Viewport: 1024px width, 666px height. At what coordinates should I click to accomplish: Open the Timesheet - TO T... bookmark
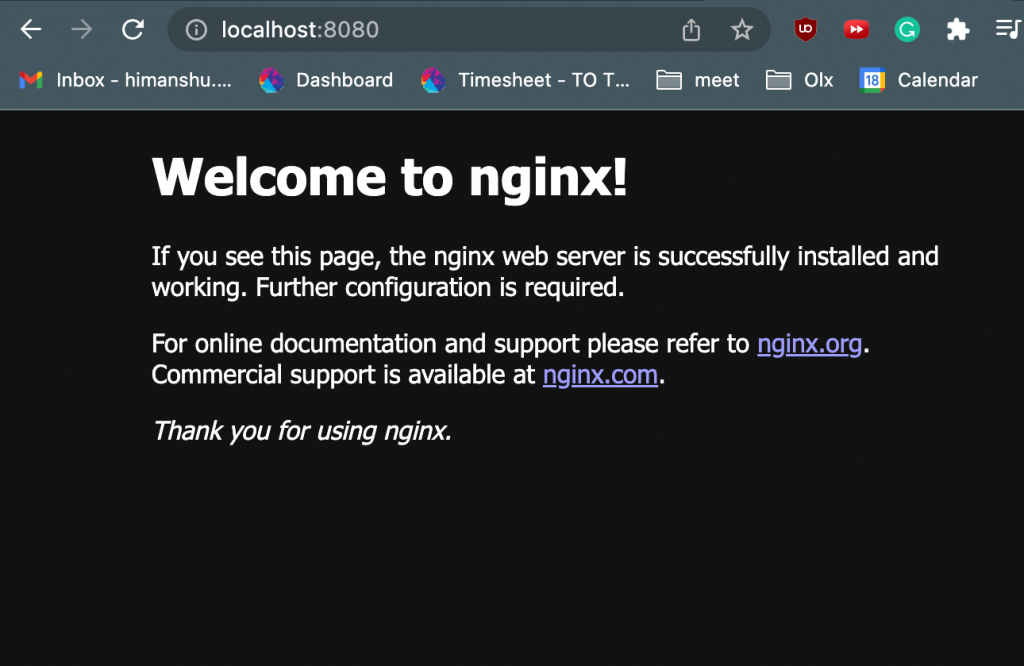527,80
